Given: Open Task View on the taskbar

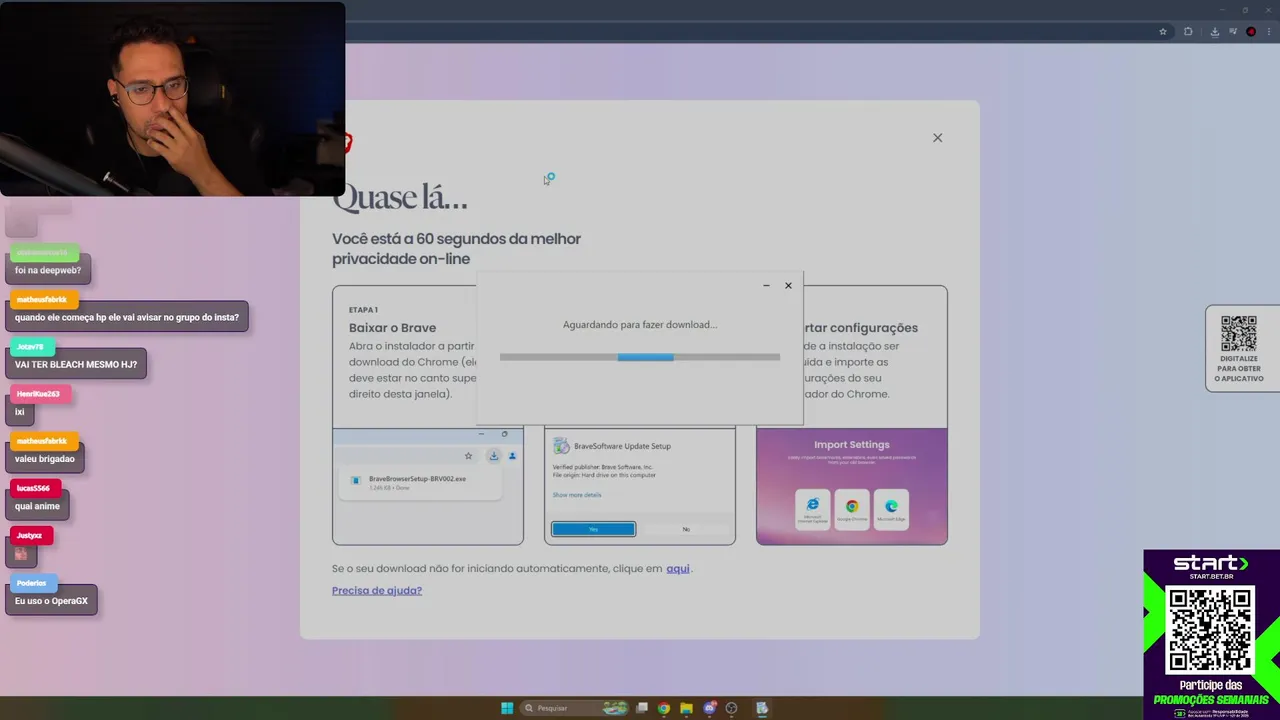Looking at the screenshot, I should point(642,708).
